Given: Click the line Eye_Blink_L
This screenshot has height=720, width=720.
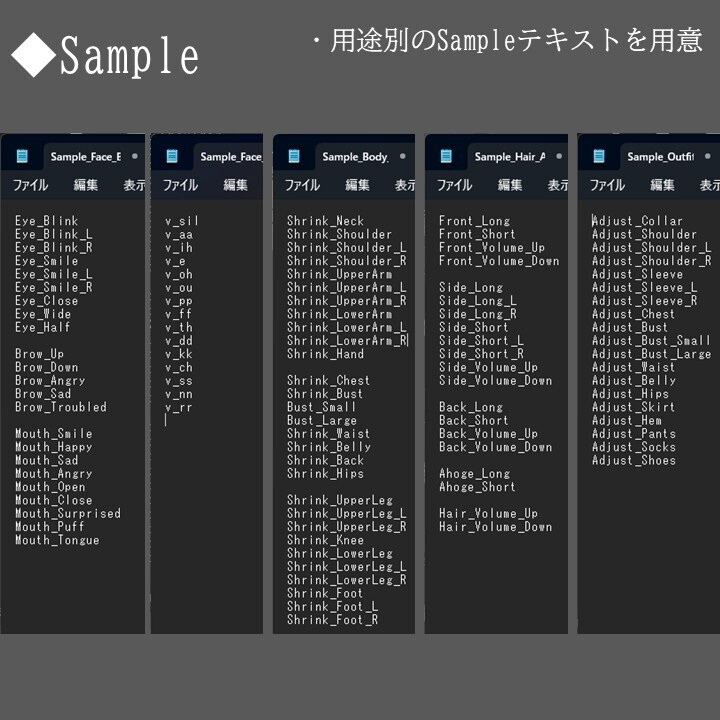Looking at the screenshot, I should [54, 234].
